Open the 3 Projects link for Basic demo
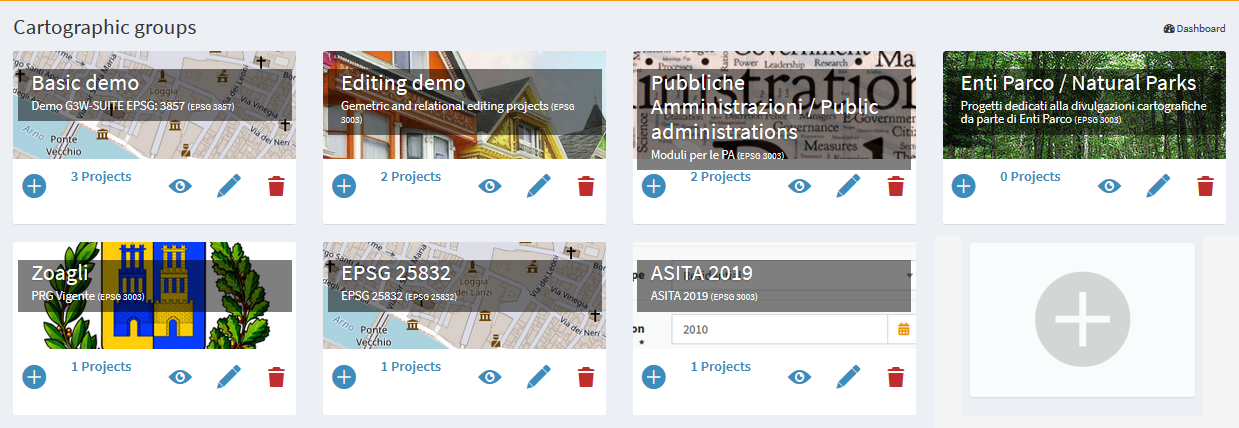Image resolution: width=1239 pixels, height=428 pixels. 101,176
